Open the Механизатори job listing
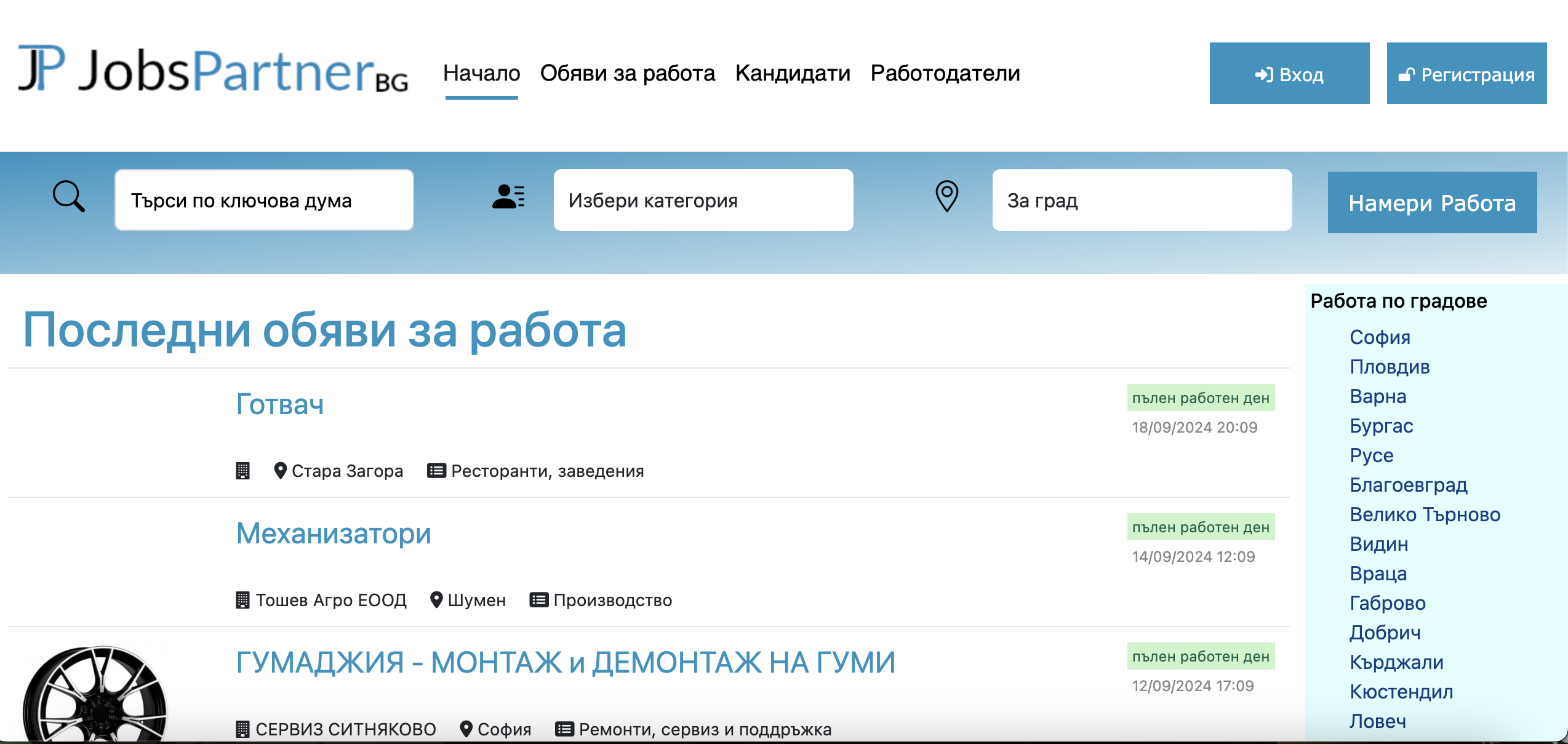Viewport: 1568px width, 744px height. pos(334,534)
